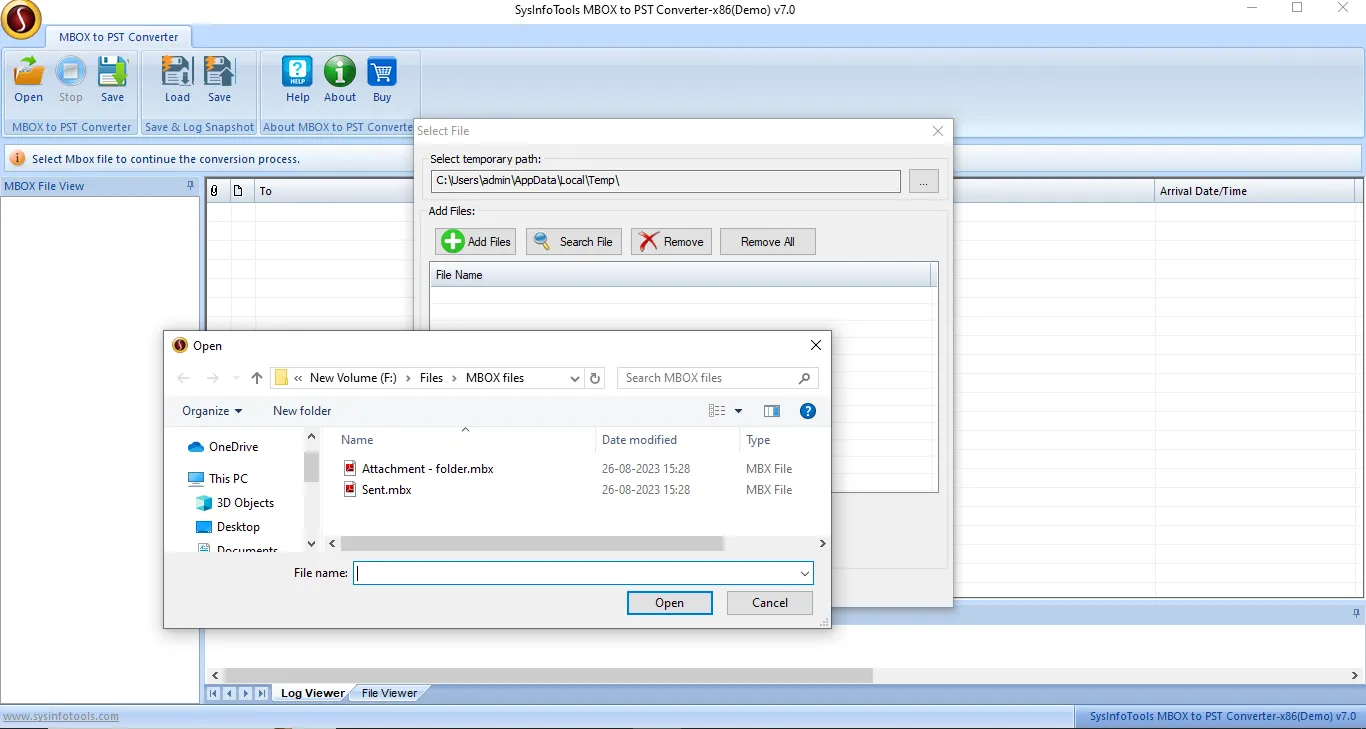Open the Organize dropdown menu

click(x=212, y=411)
